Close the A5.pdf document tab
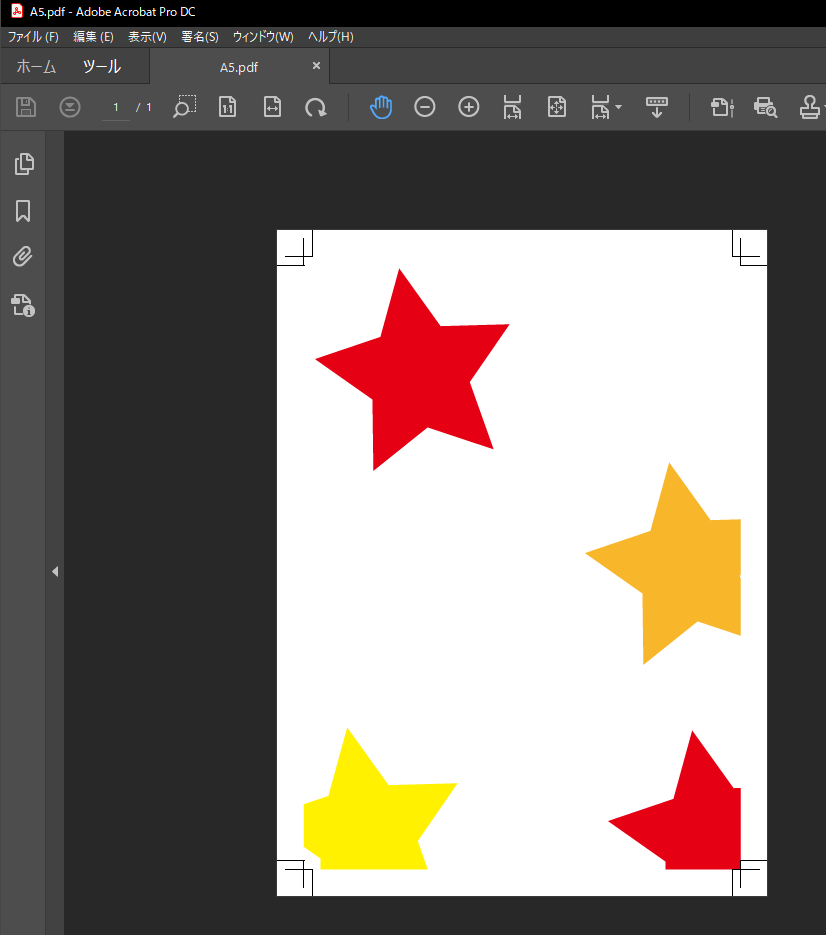This screenshot has width=826, height=935. coord(316,66)
